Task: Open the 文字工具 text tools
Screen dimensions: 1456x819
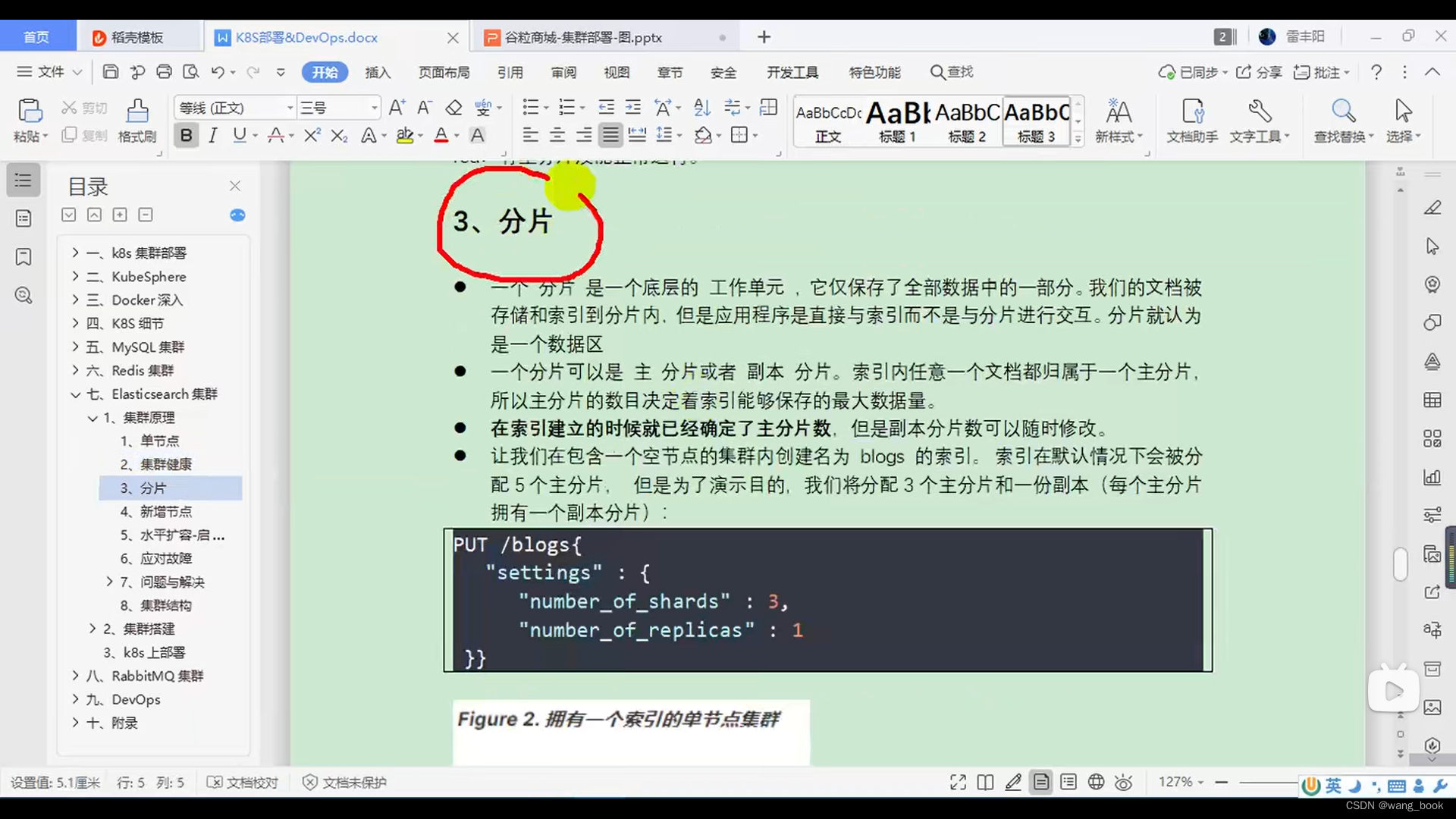Action: tap(1259, 121)
